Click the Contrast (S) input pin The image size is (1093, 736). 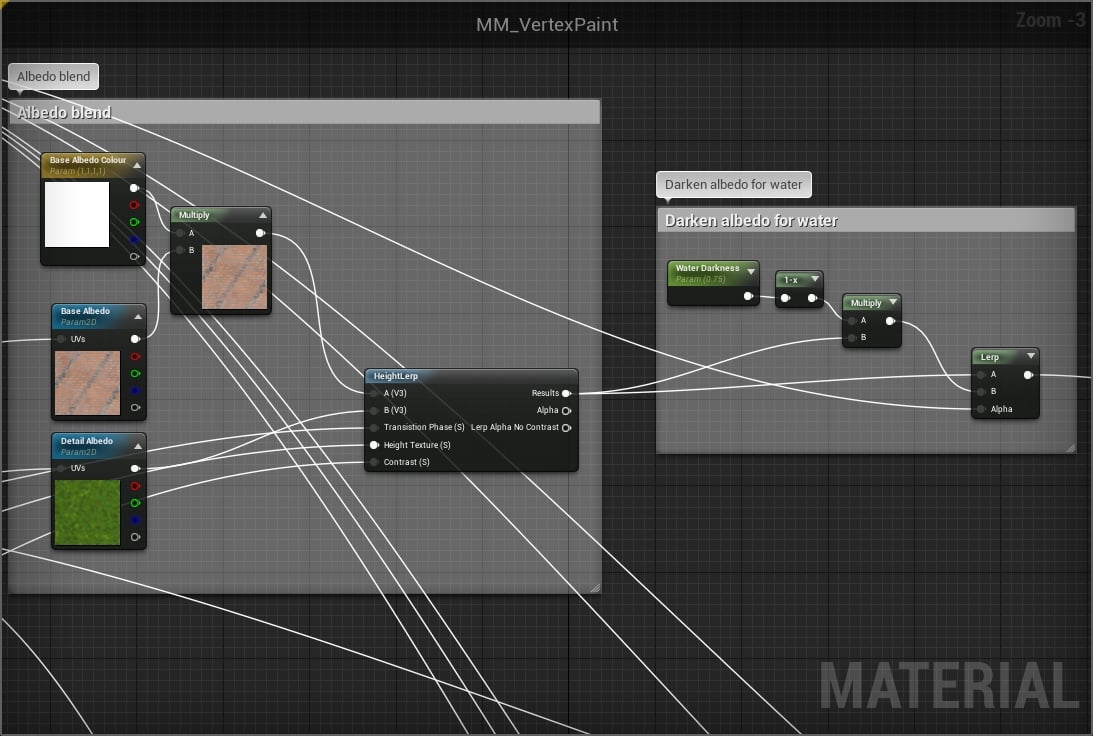click(374, 462)
